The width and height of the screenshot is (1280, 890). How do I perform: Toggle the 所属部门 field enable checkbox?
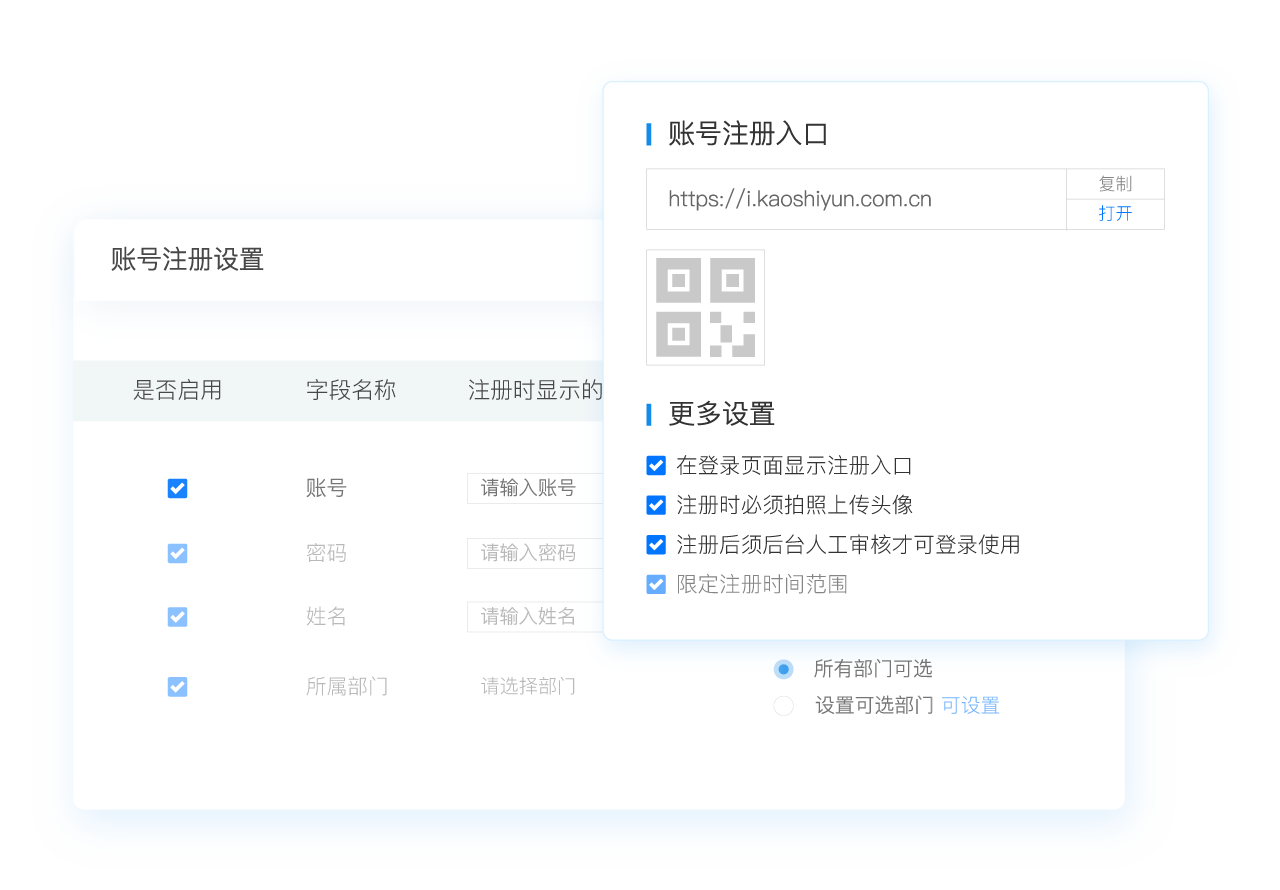177,687
